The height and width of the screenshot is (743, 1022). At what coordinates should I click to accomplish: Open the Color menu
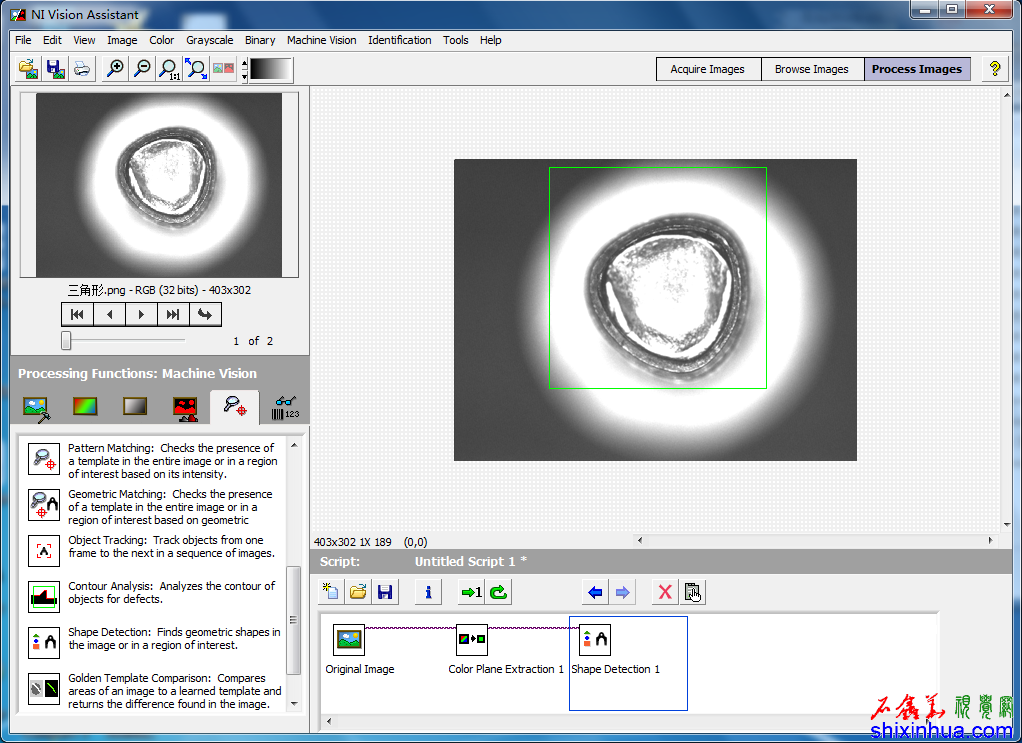162,40
